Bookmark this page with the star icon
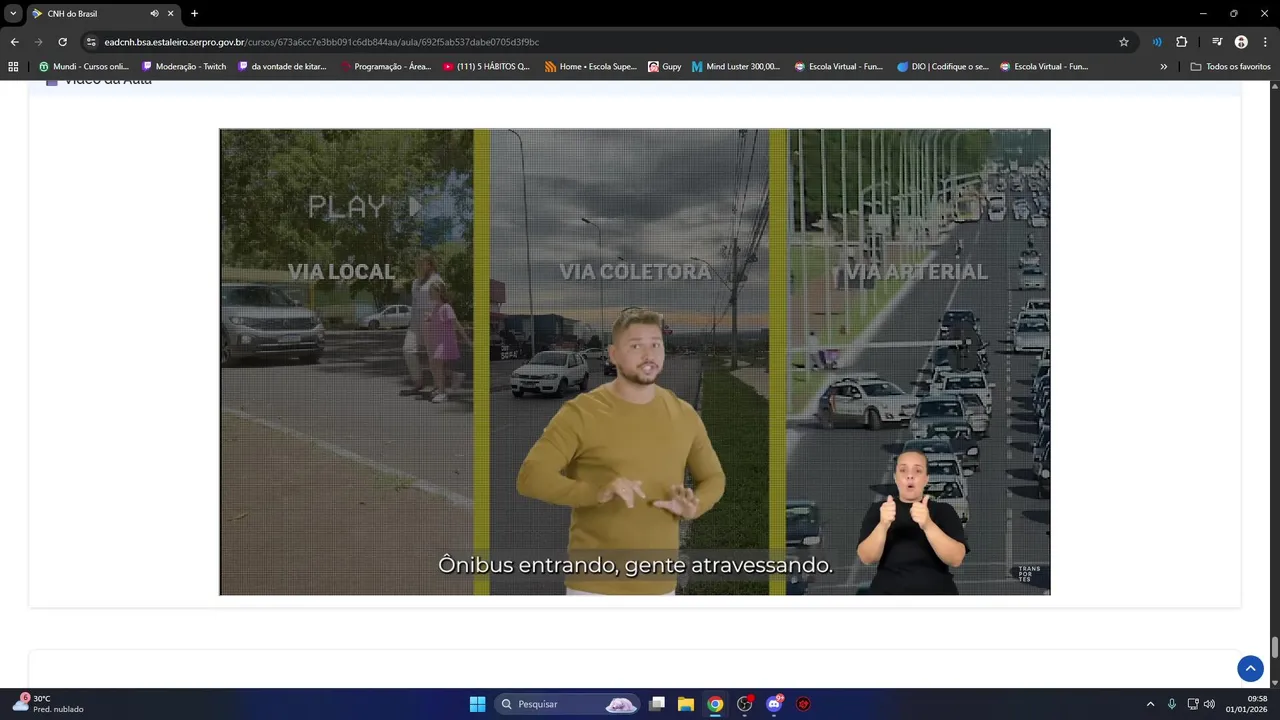The width and height of the screenshot is (1280, 720). pyautogui.click(x=1124, y=42)
